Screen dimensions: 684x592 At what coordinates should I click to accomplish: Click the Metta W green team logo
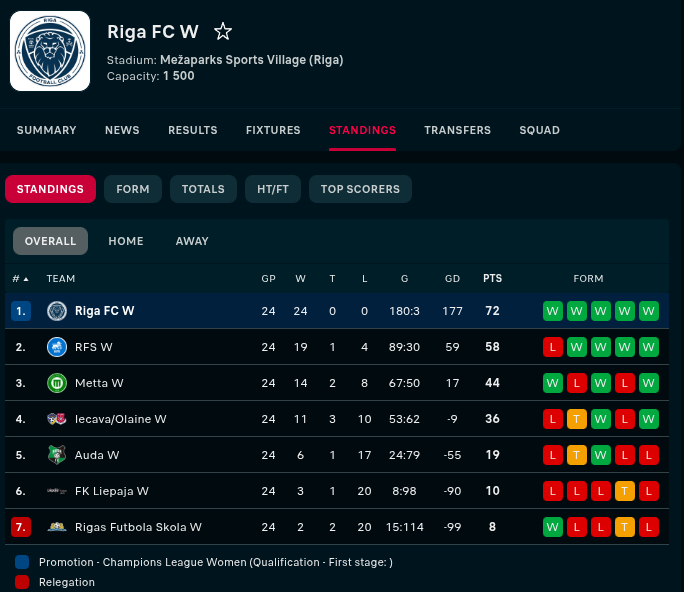(57, 383)
